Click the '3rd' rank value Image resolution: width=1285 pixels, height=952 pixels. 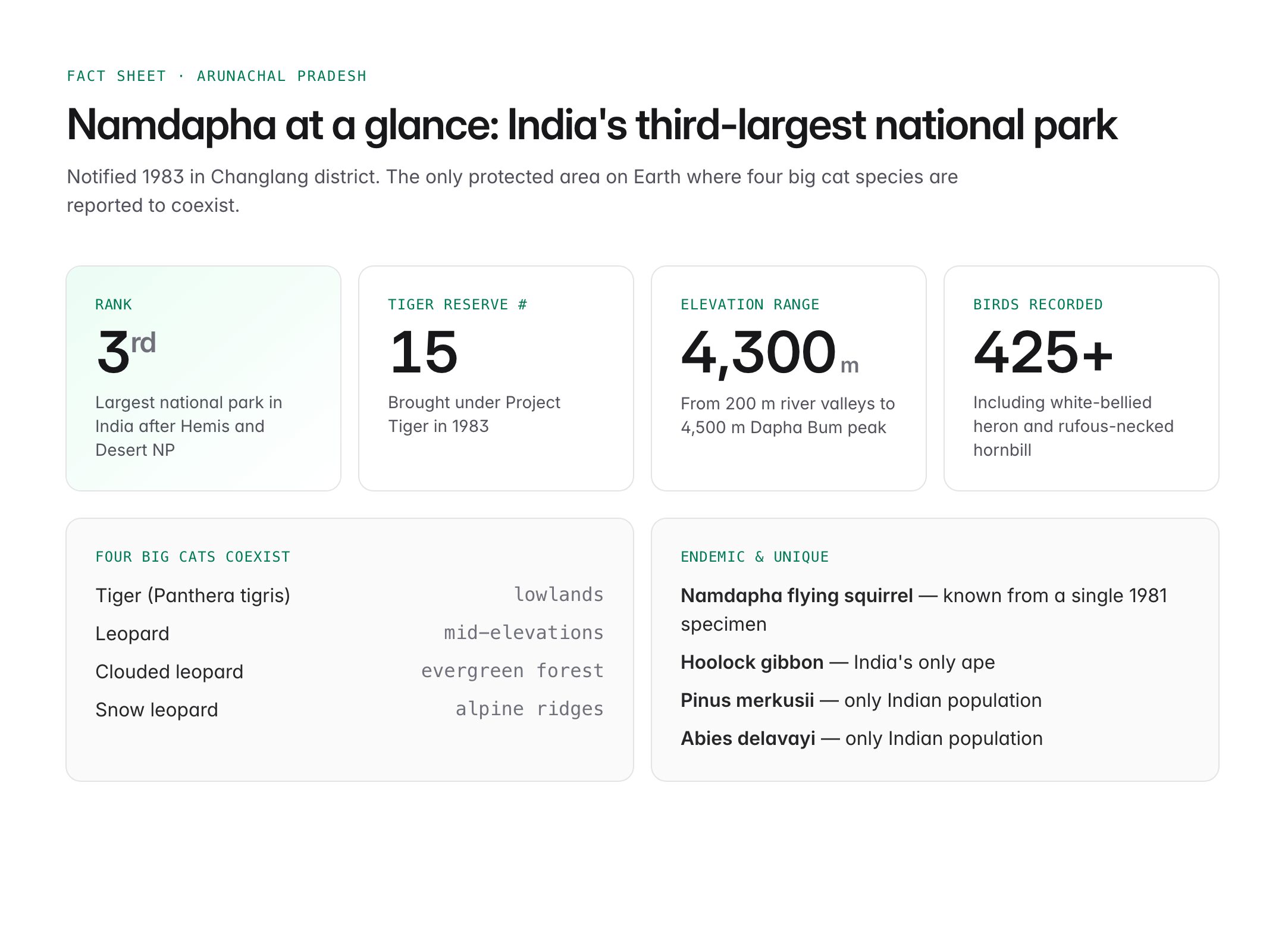coord(126,352)
